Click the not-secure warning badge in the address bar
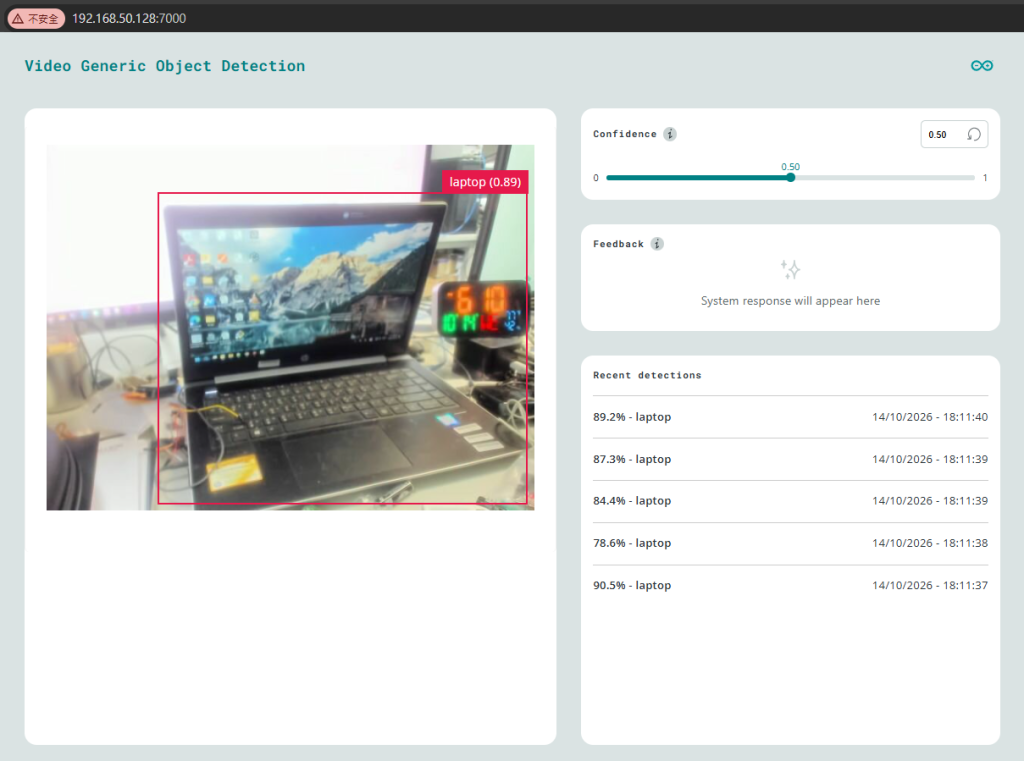 click(36, 18)
